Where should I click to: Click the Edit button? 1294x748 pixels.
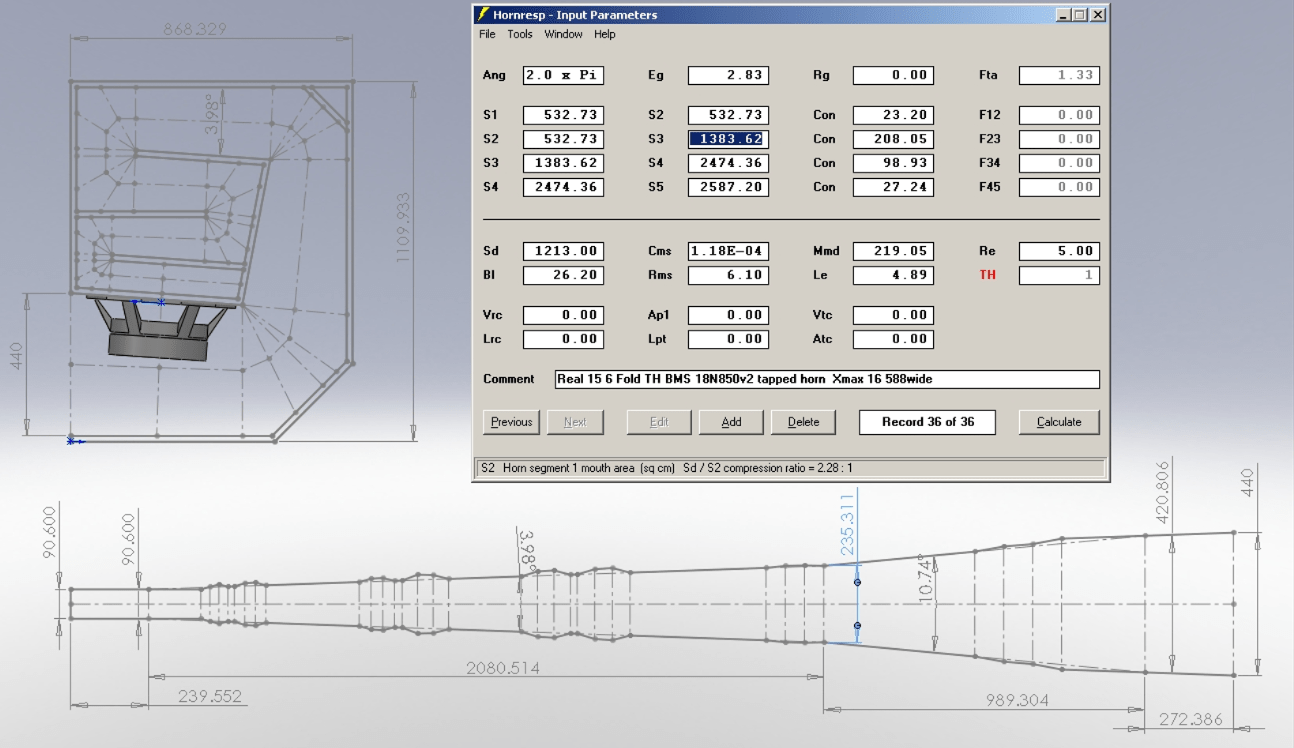click(x=659, y=422)
